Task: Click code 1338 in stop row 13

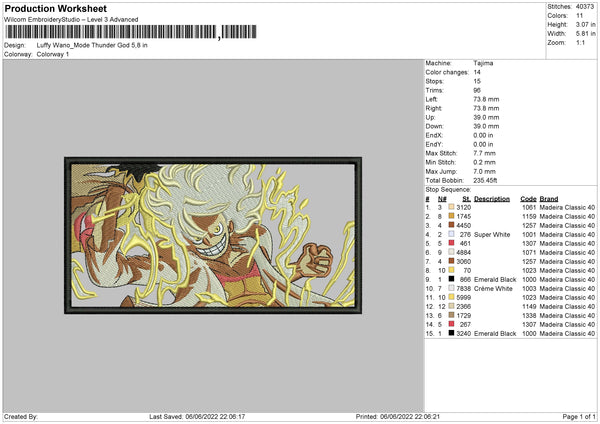Action: 529,315
